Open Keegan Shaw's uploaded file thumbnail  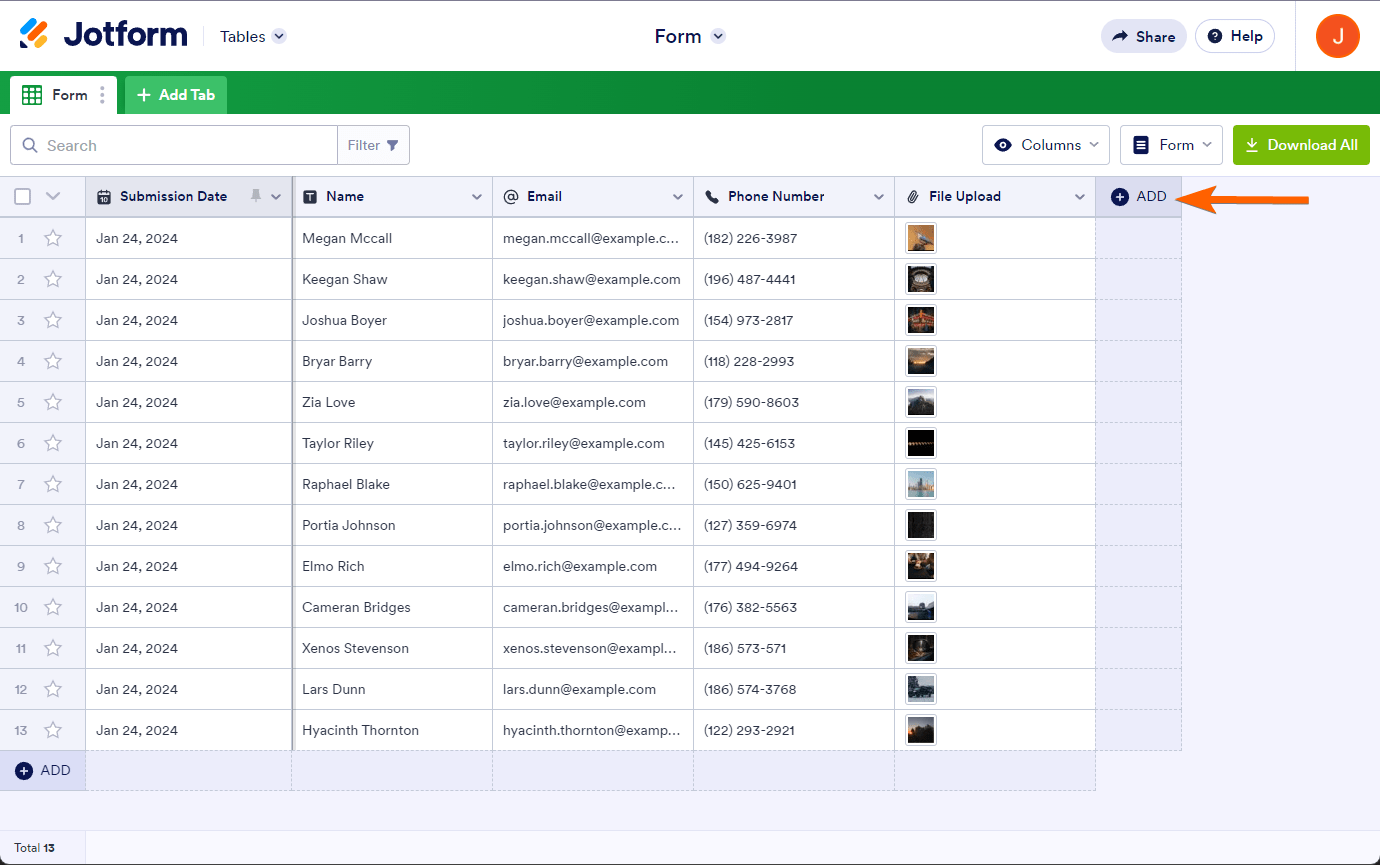point(920,279)
